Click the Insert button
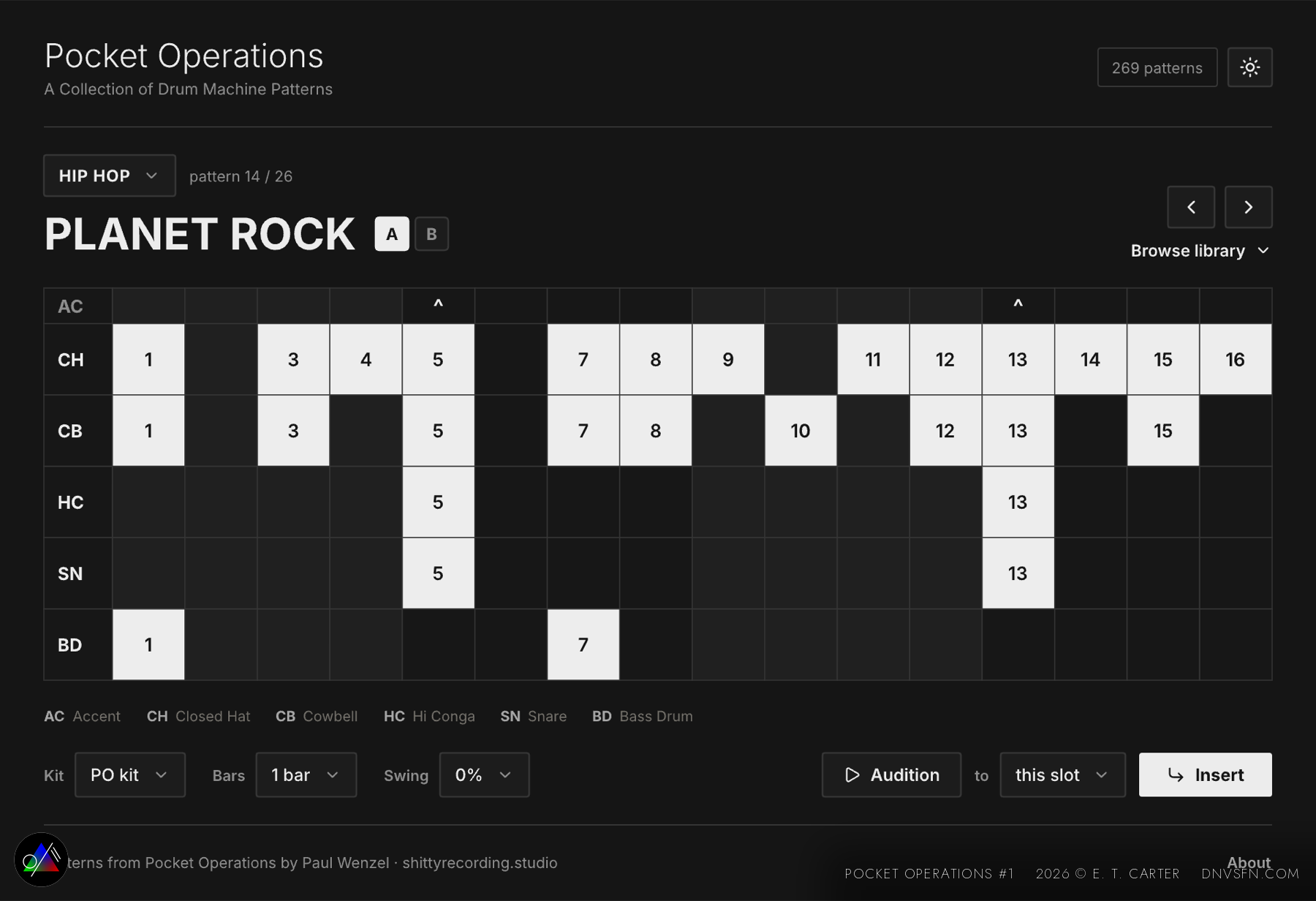The height and width of the screenshot is (901, 1316). (1205, 774)
